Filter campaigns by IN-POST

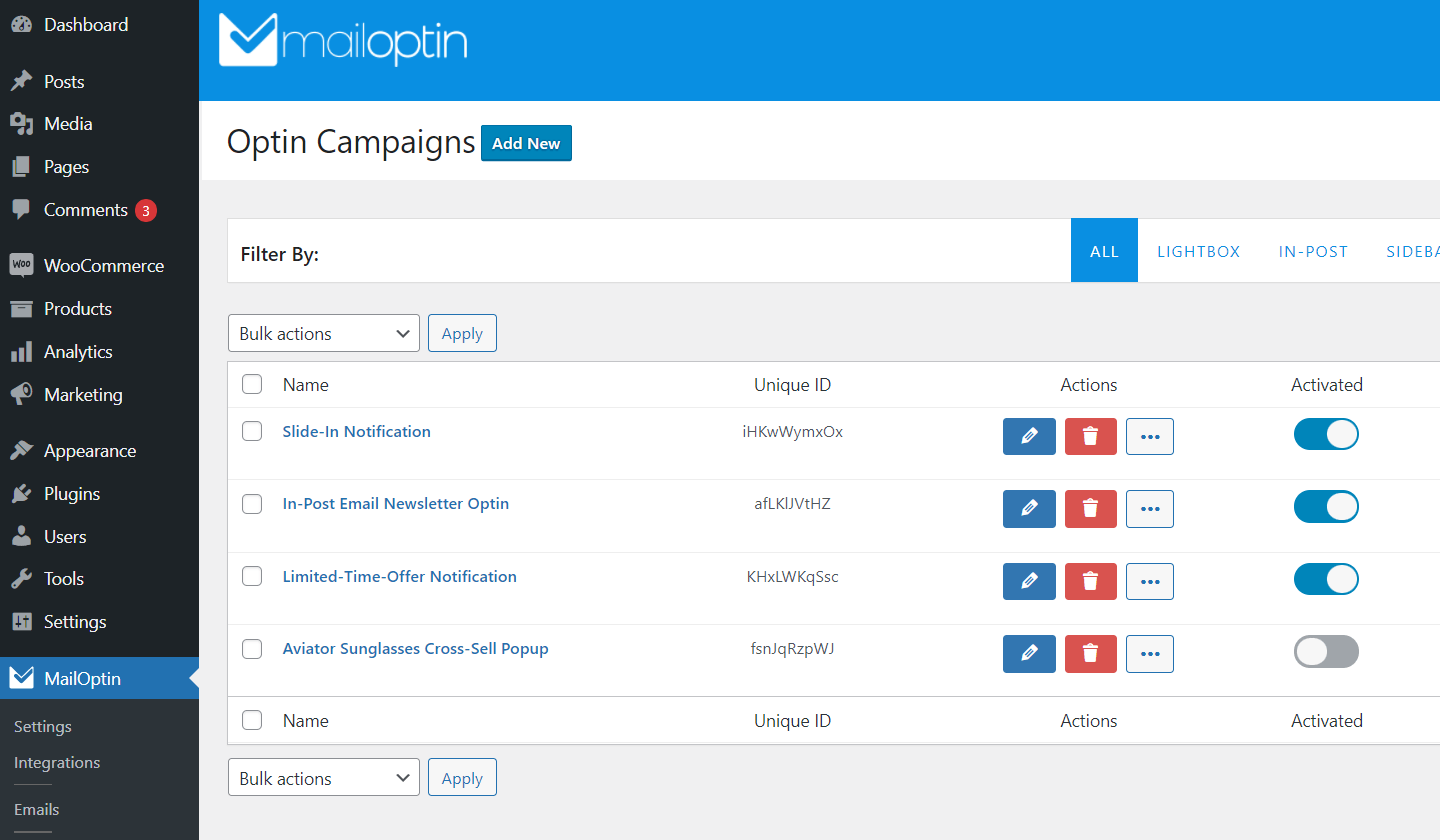coord(1313,251)
